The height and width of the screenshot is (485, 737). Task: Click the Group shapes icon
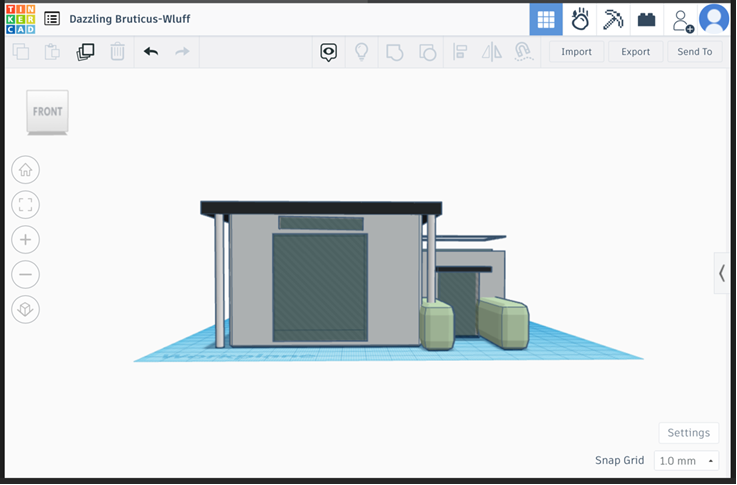[394, 52]
